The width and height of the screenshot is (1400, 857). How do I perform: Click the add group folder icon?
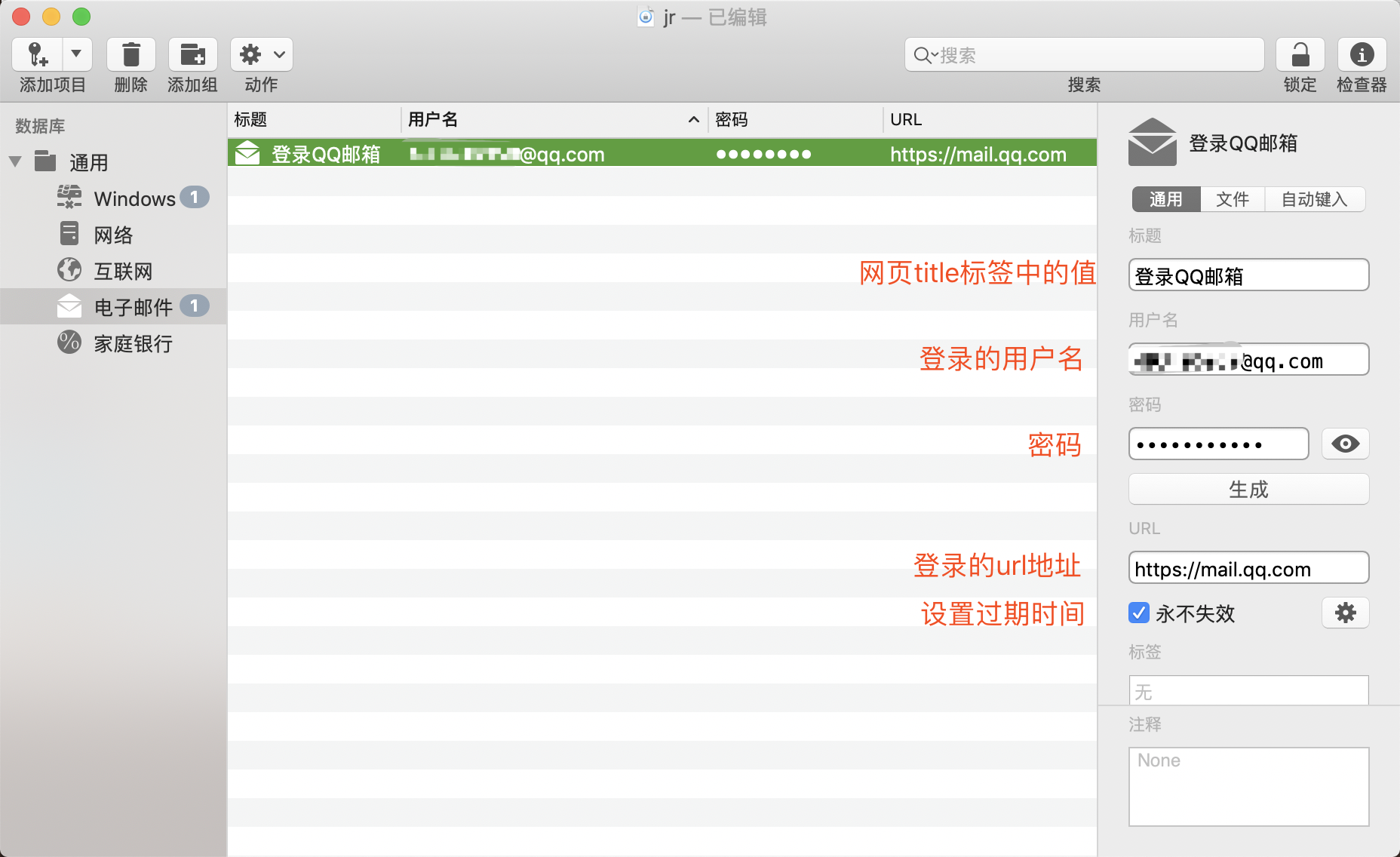[193, 54]
